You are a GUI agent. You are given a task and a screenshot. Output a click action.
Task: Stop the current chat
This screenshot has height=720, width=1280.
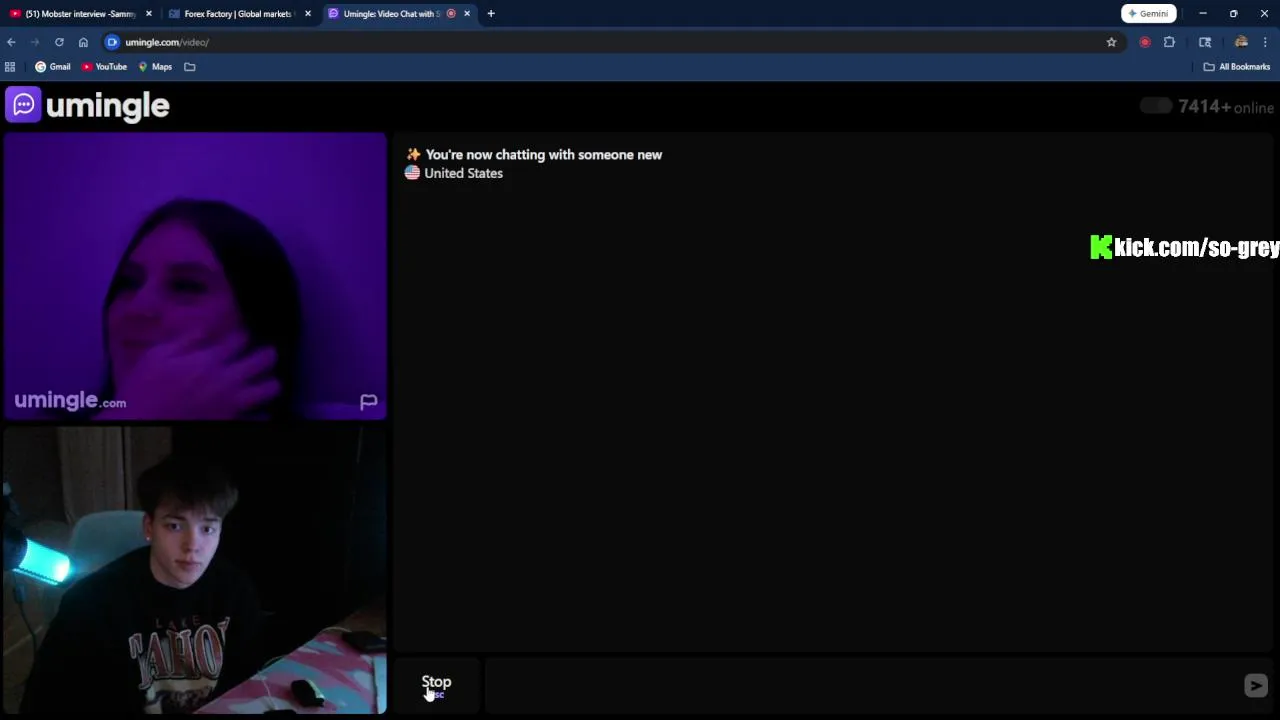coord(436,685)
